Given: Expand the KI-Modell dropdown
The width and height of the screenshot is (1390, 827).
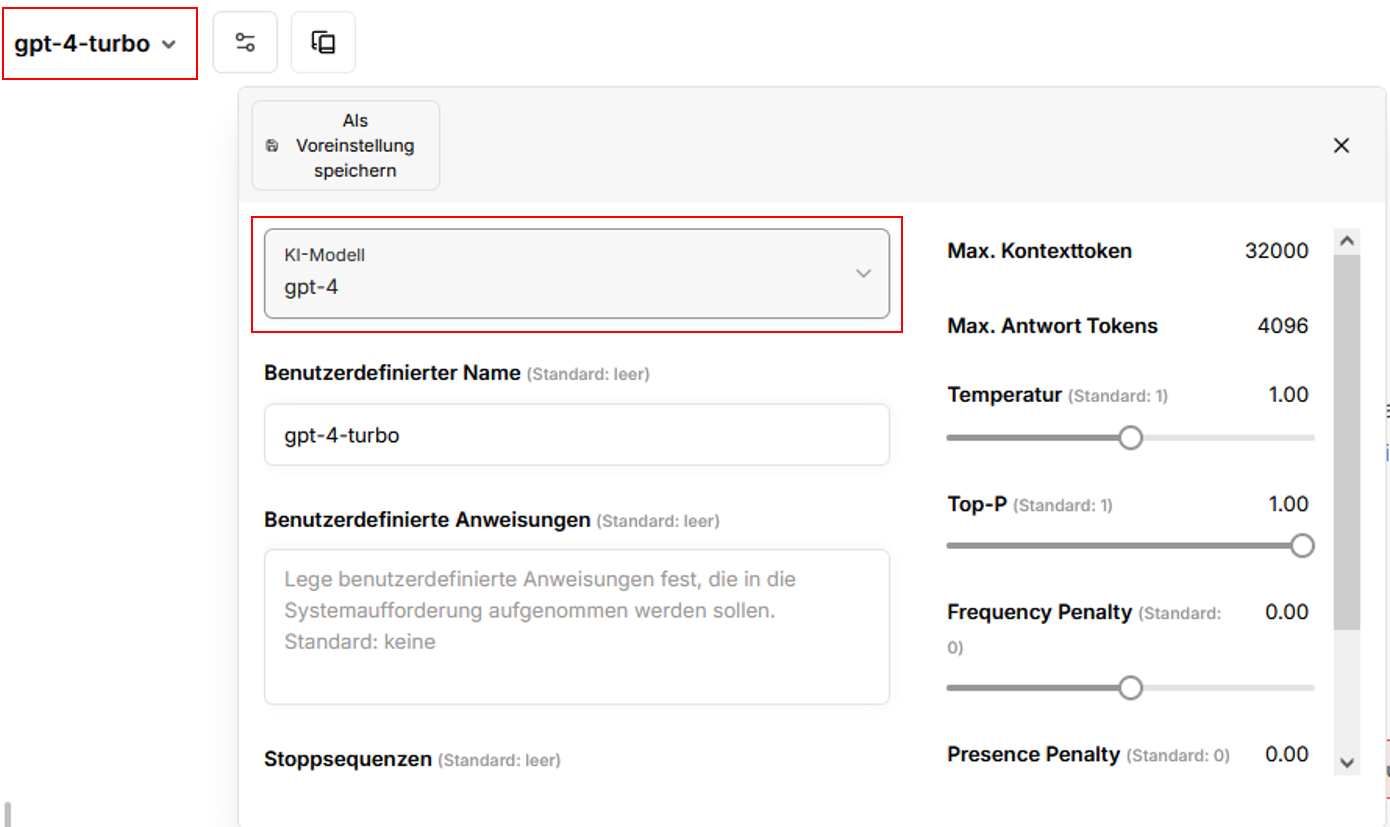Looking at the screenshot, I should pyautogui.click(x=576, y=274).
